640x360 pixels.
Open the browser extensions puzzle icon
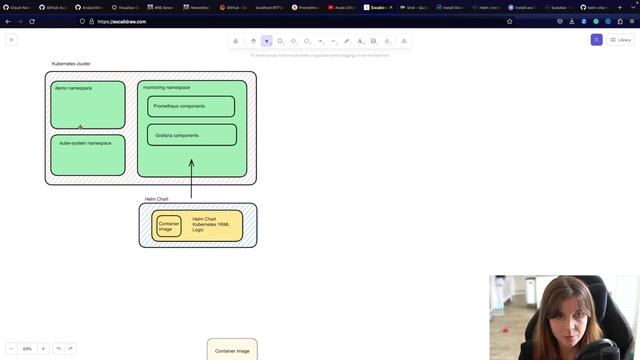[620, 22]
